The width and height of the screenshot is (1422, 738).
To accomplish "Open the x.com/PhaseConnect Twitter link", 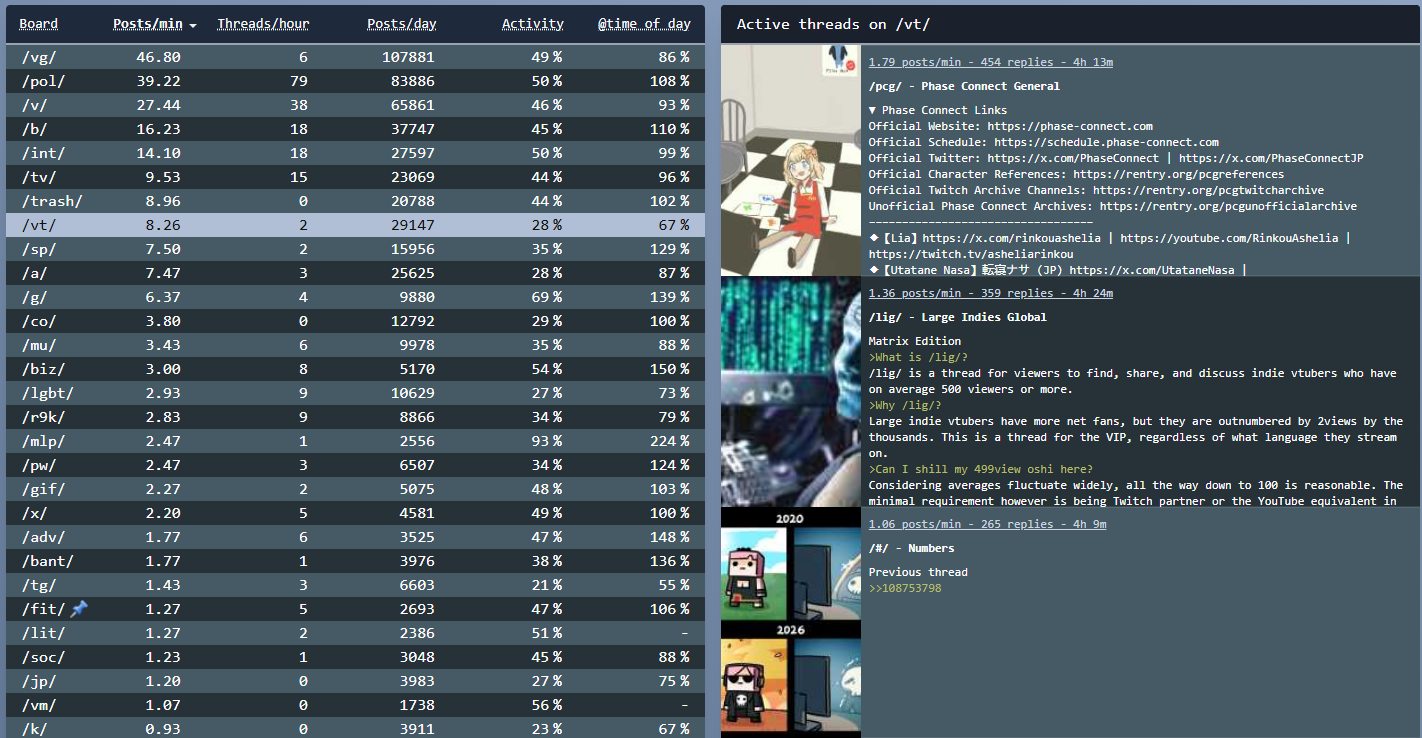I will tap(1073, 158).
